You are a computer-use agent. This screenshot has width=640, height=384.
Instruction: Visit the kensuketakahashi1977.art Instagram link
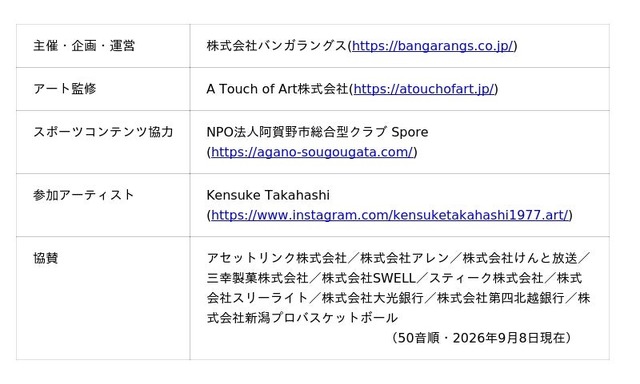[390, 215]
